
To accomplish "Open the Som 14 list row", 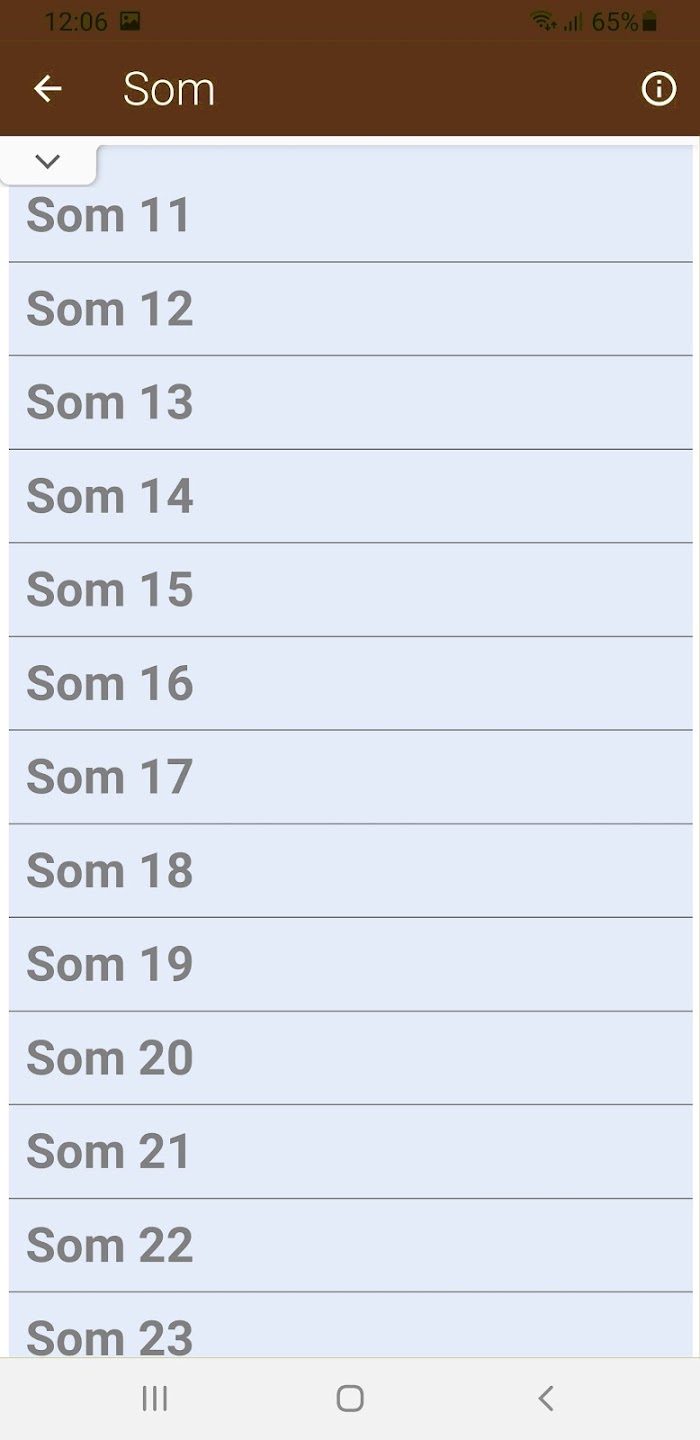I will pos(350,496).
